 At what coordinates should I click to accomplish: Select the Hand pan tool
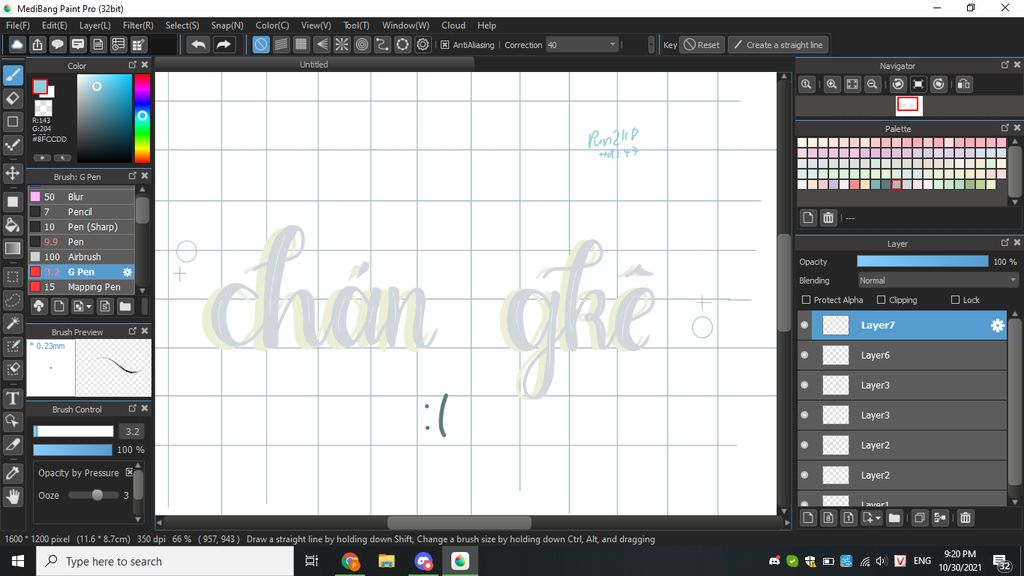coord(12,496)
